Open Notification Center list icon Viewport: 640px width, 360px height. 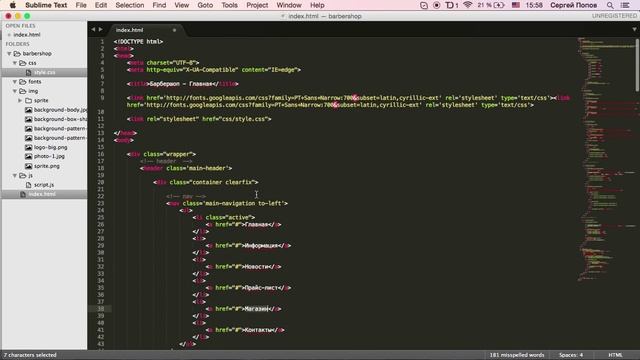[625, 5]
